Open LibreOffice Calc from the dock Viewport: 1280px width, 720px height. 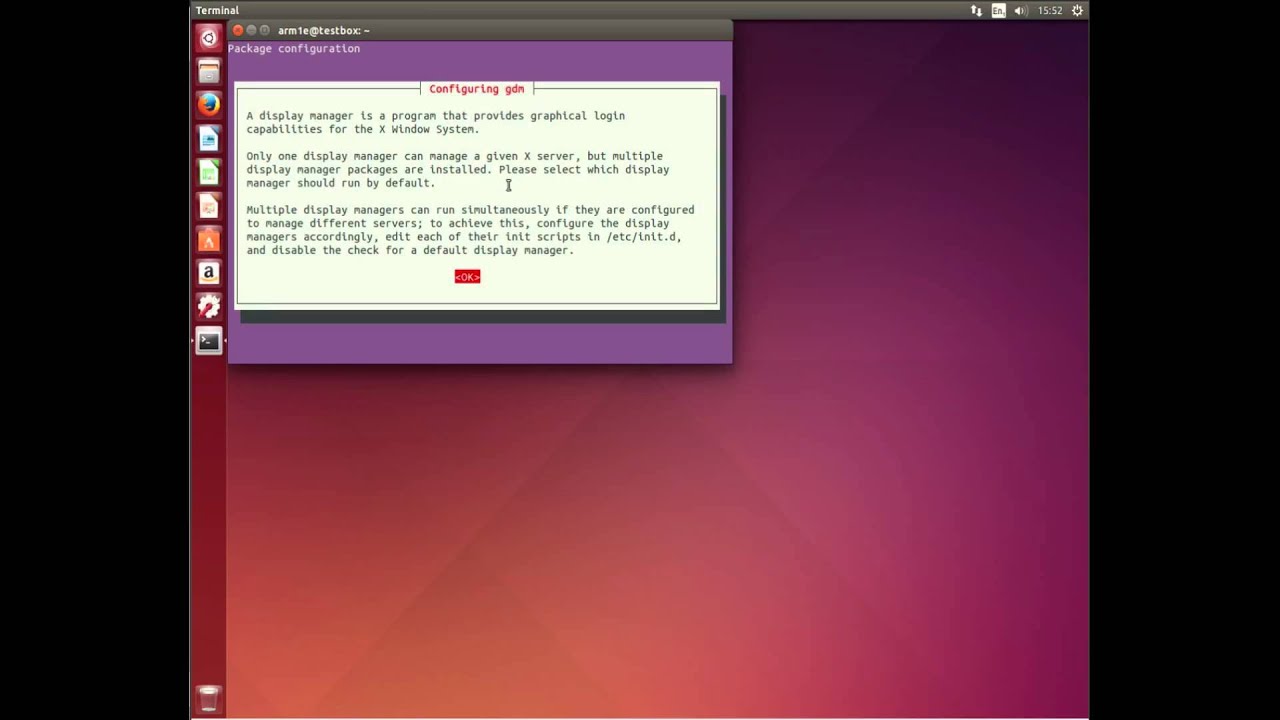[x=208, y=172]
